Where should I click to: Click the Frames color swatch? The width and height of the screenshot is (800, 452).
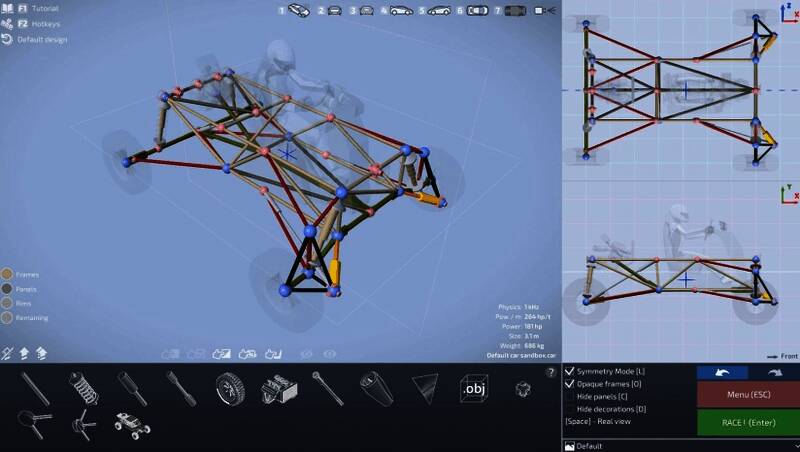point(7,274)
